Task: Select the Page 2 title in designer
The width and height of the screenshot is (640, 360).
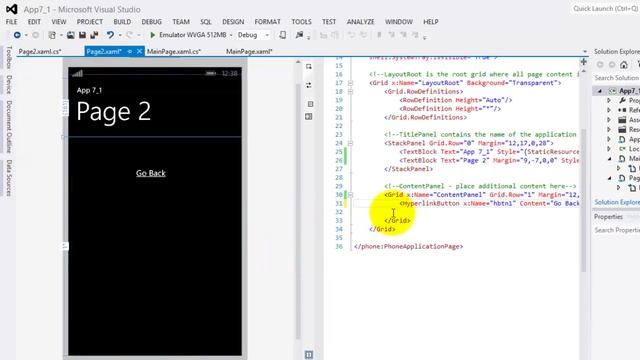Action: pos(113,111)
